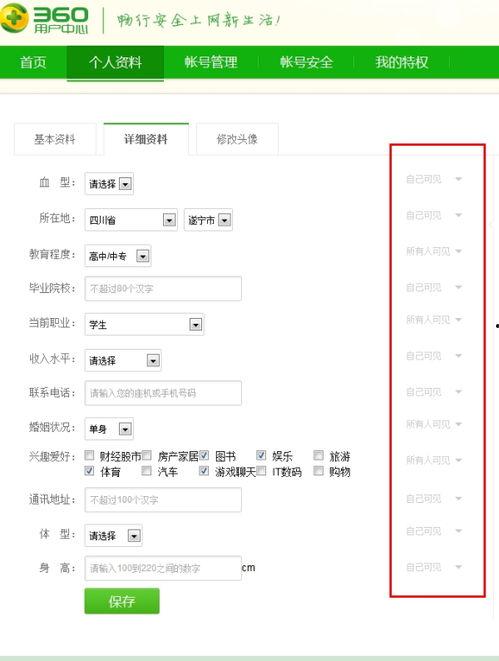
Task: Open the 当前职业 dropdown showing 学生
Action: [145, 324]
